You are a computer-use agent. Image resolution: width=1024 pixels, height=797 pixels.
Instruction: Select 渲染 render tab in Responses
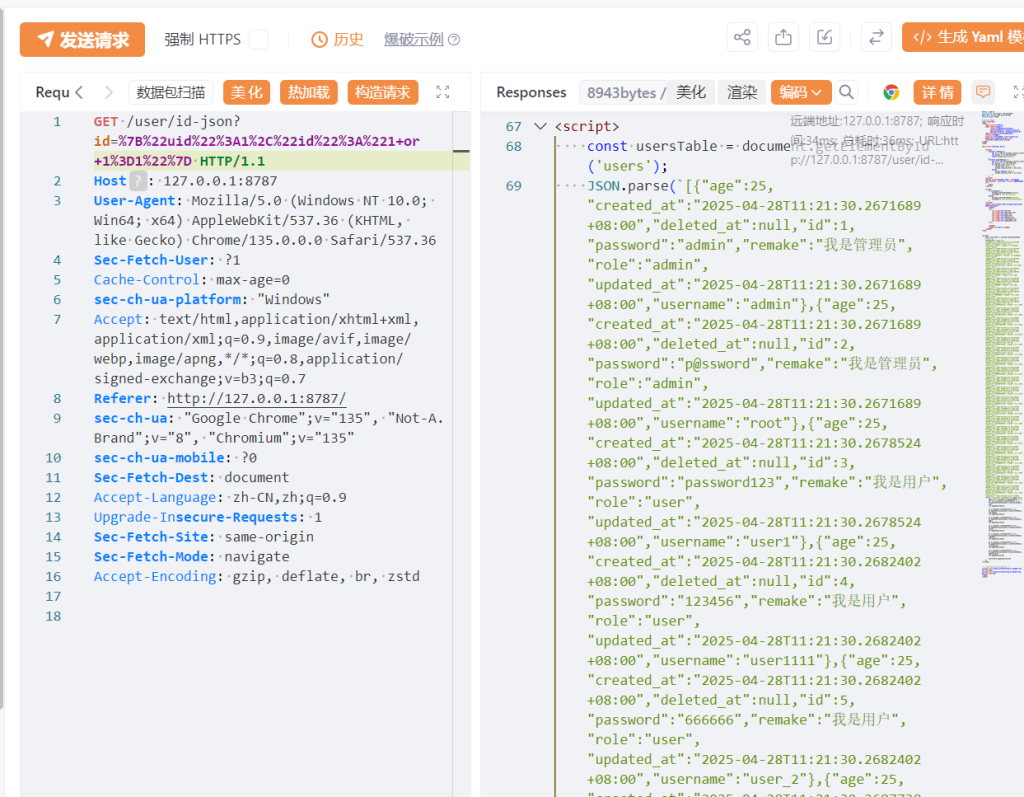tap(741, 92)
